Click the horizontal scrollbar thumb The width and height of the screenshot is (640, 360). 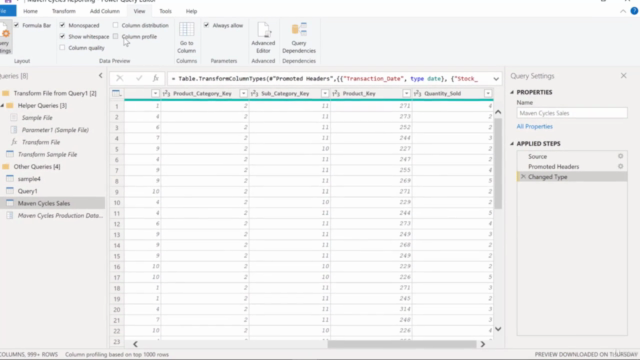[x=402, y=344]
